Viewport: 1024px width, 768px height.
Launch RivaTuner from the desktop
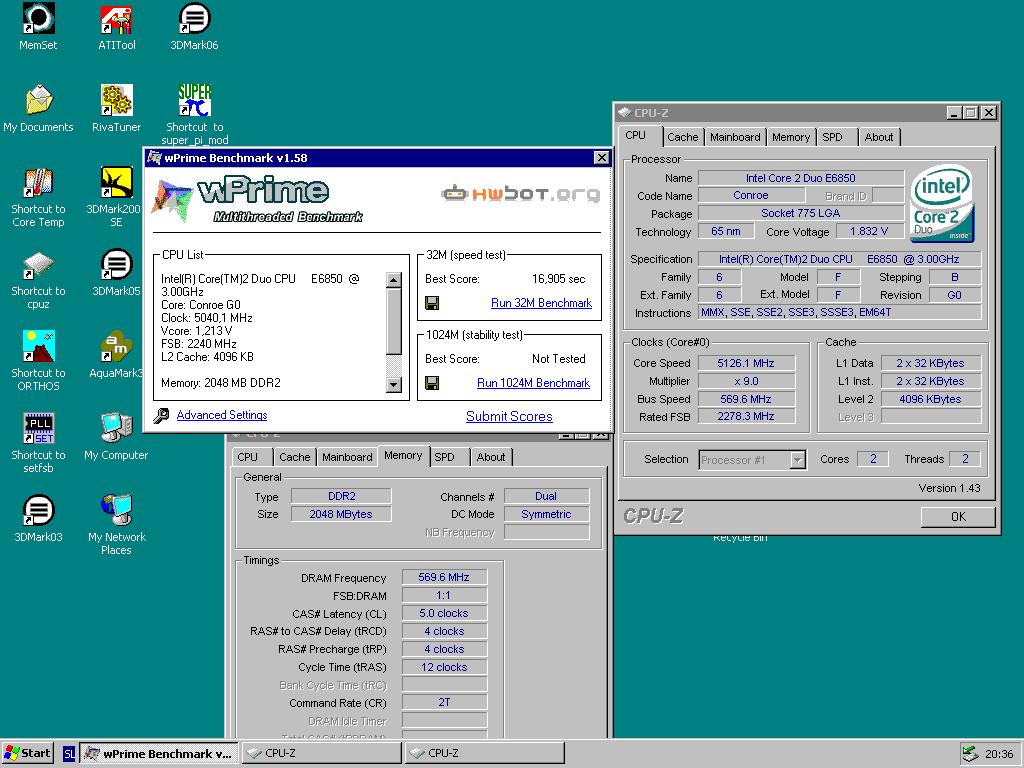pyautogui.click(x=116, y=100)
